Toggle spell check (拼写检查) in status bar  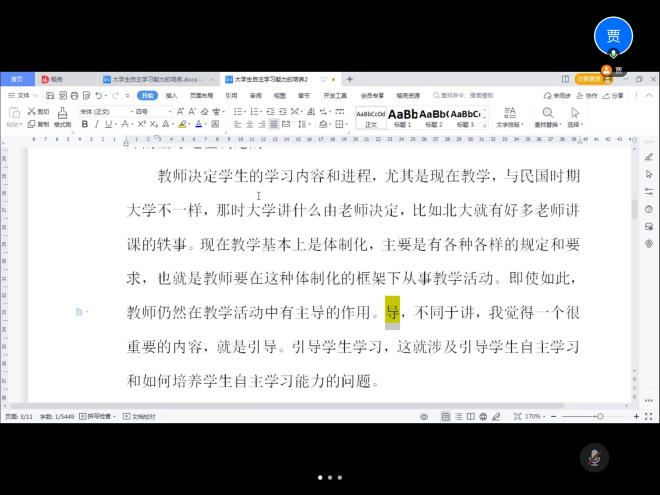100,415
